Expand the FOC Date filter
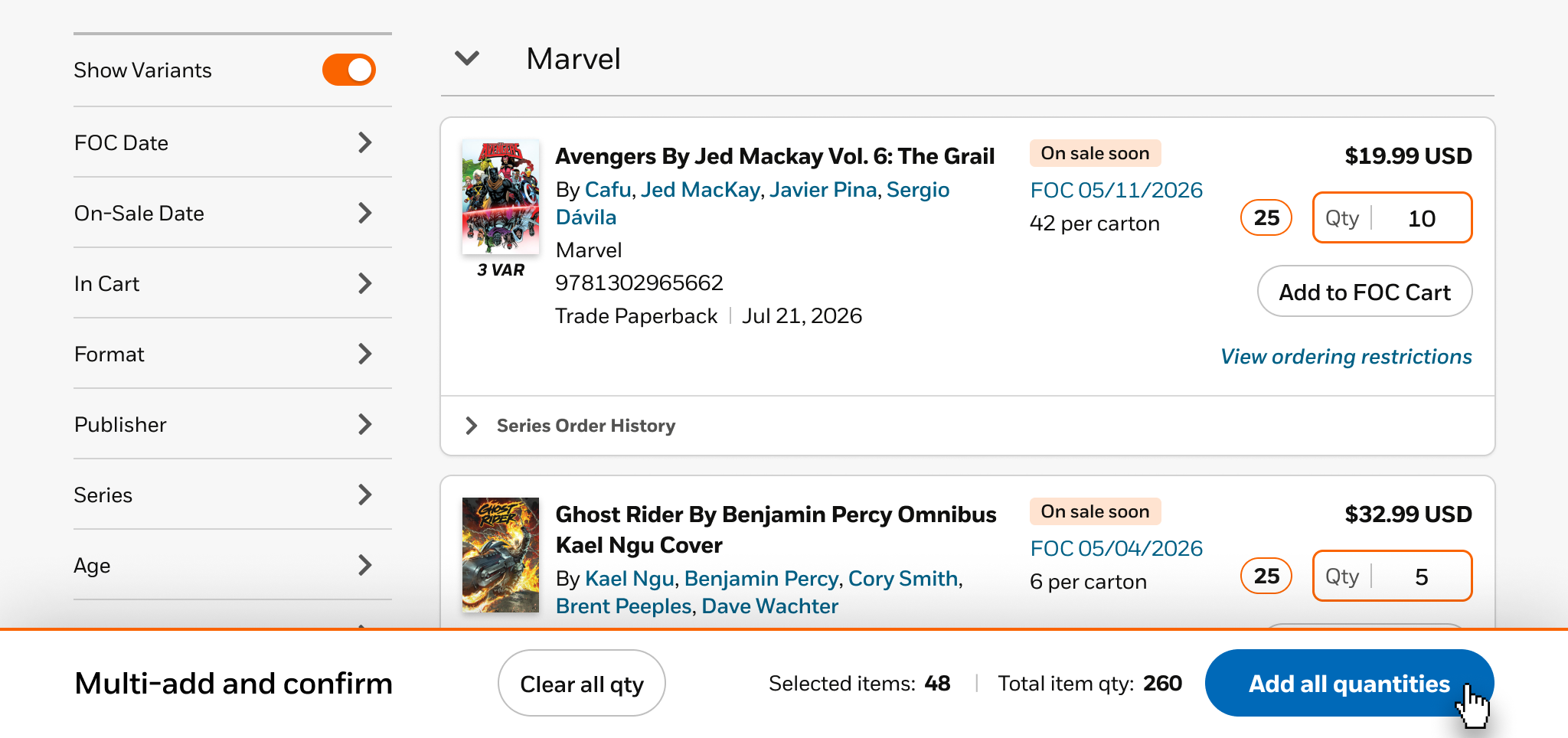The image size is (1568, 738). [x=365, y=142]
